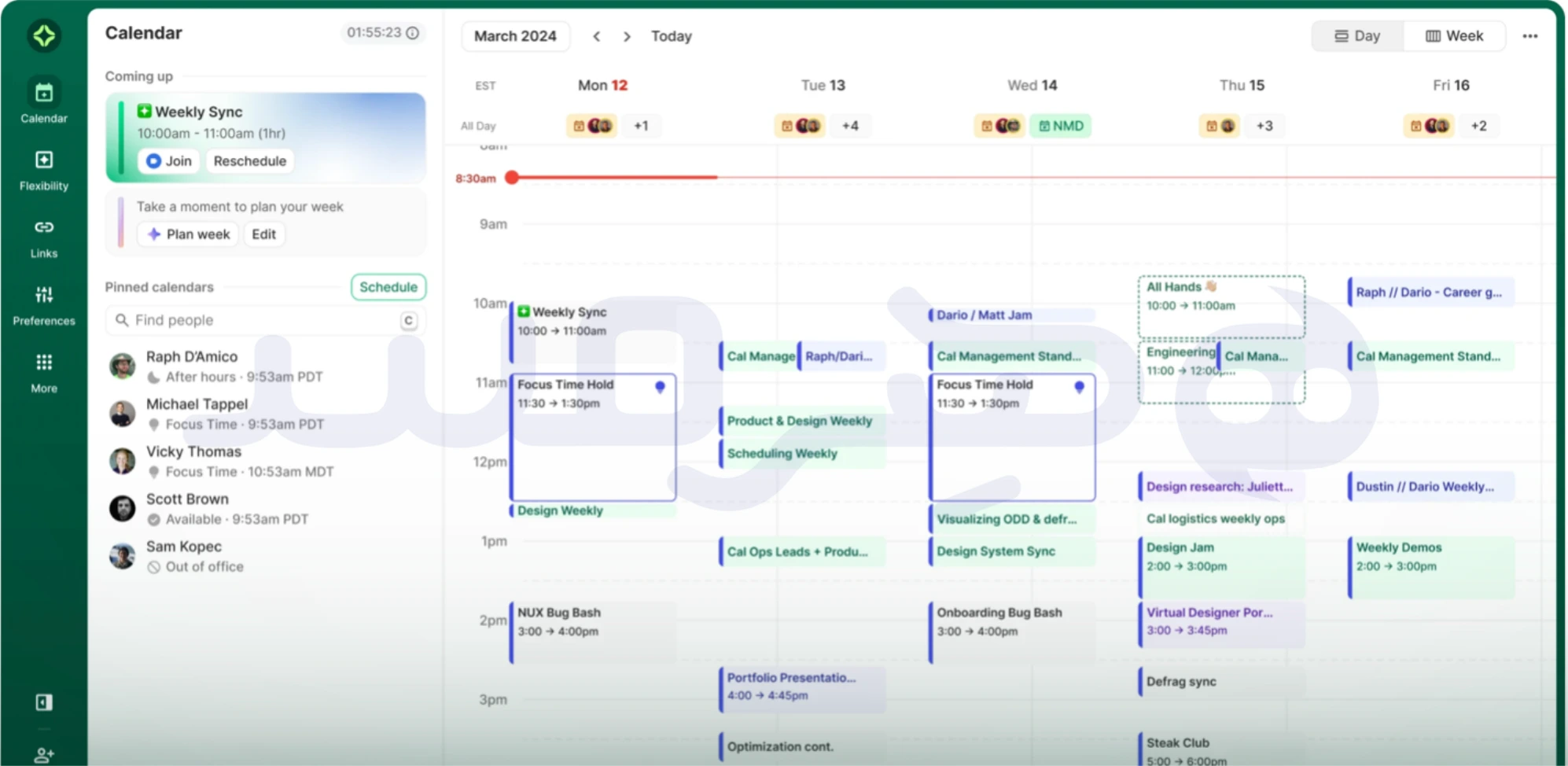The width and height of the screenshot is (1568, 766).
Task: Switch to Day view
Action: 1357,36
